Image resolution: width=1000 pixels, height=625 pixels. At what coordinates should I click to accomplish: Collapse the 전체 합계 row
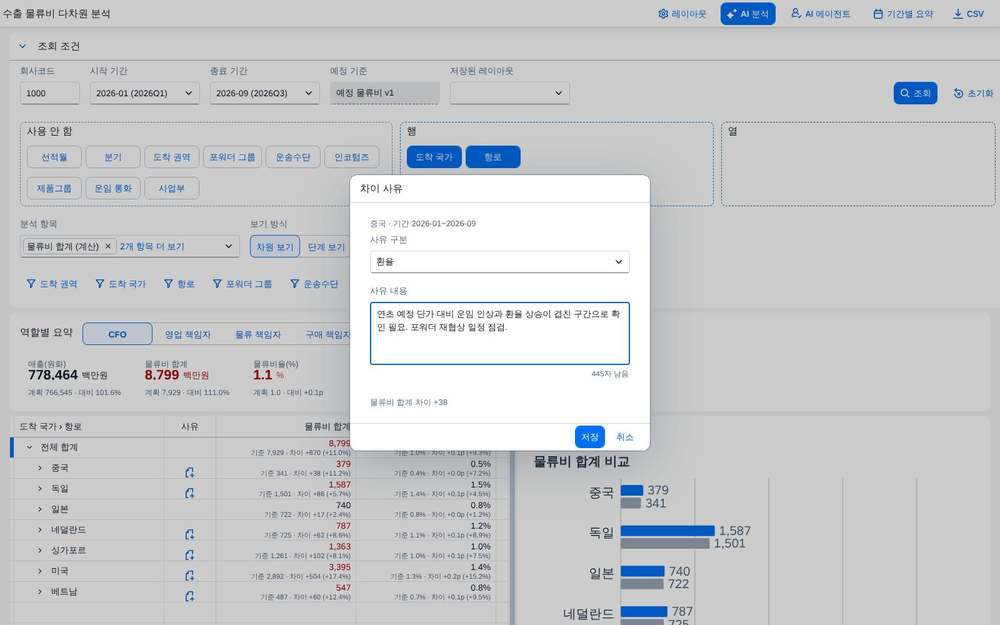coord(29,447)
